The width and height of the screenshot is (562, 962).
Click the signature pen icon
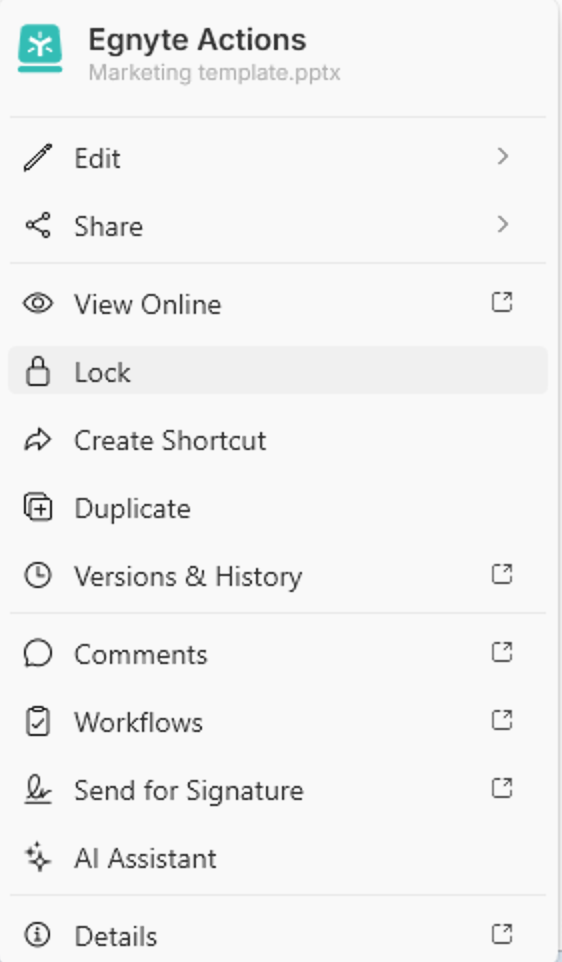[x=38, y=790]
